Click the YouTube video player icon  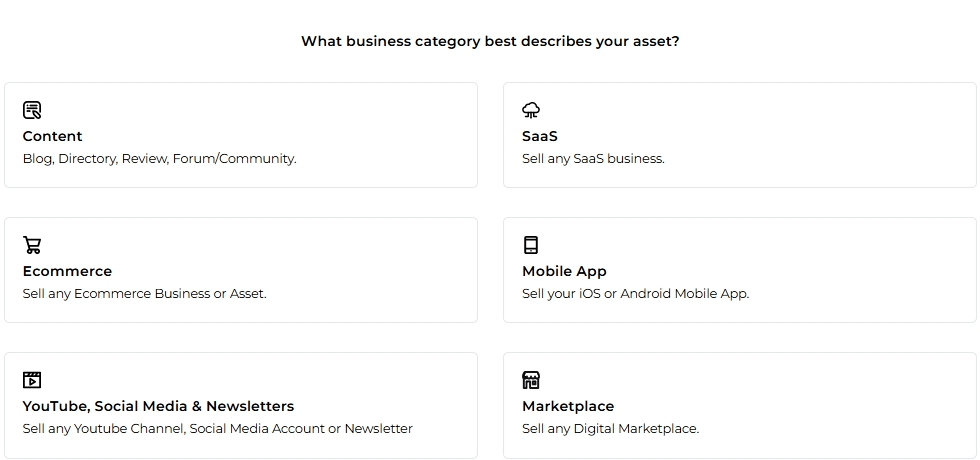(x=32, y=380)
